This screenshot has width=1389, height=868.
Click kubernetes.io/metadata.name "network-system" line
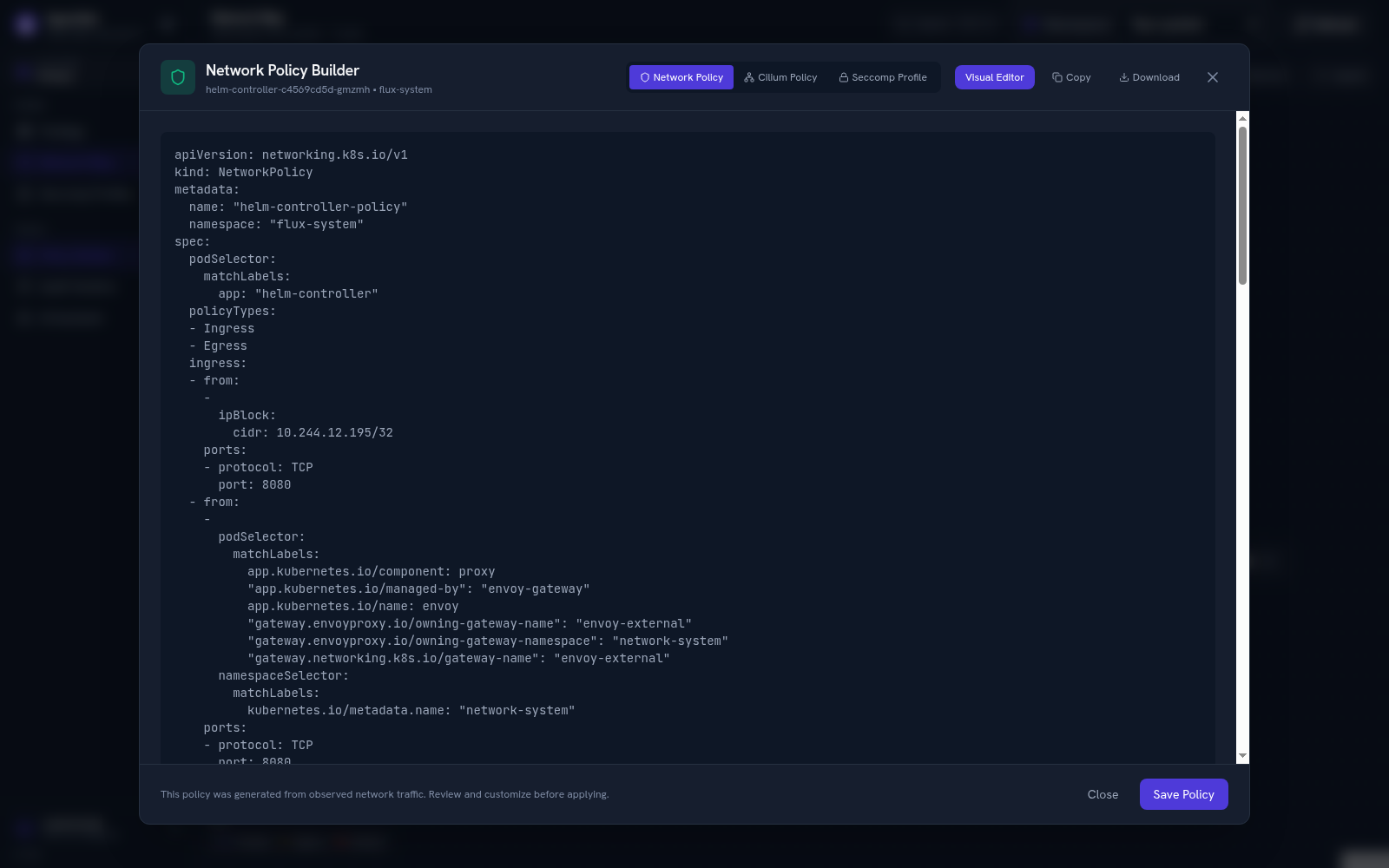click(411, 710)
